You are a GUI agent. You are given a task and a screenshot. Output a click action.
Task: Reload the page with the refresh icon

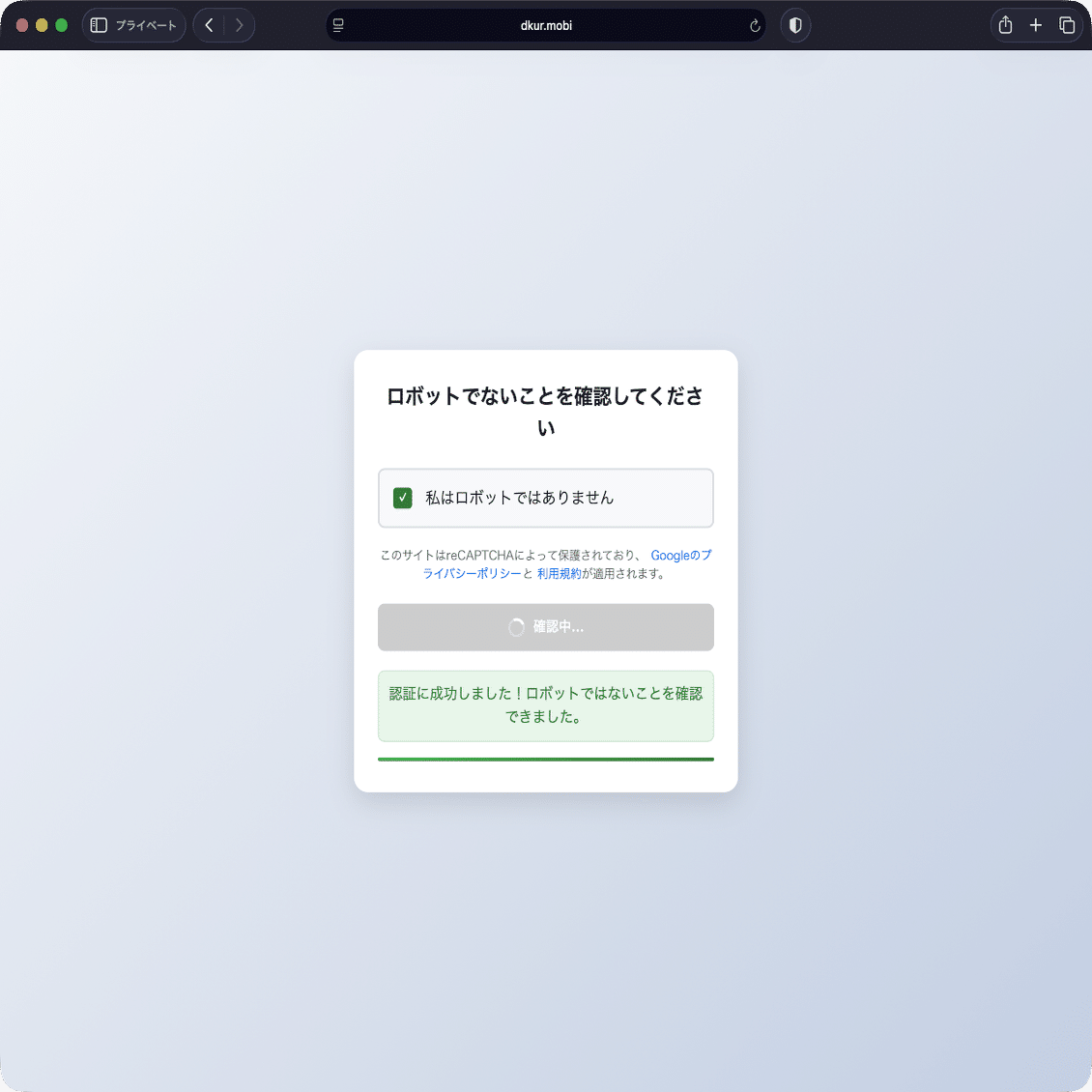coord(754,26)
